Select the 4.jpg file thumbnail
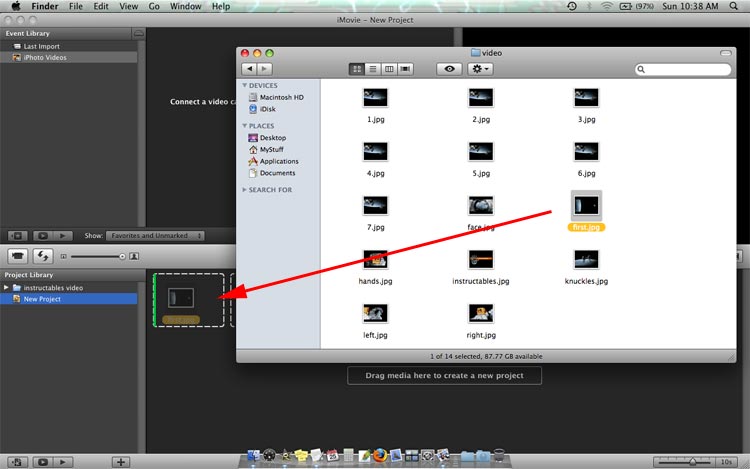The height and width of the screenshot is (469, 750). click(375, 152)
